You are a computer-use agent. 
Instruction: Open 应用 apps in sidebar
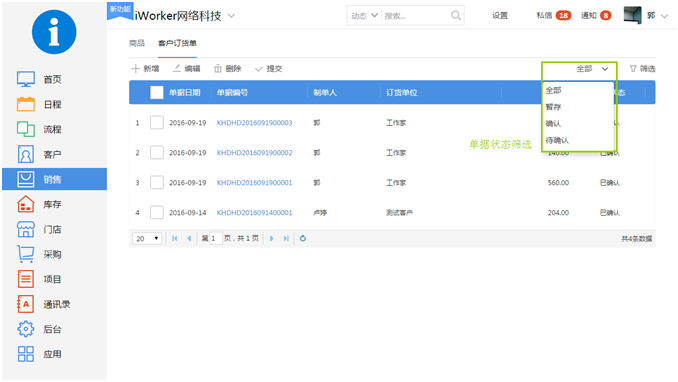coord(39,354)
